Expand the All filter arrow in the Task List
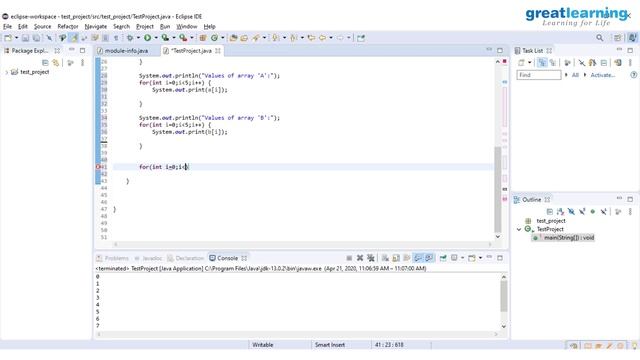The width and height of the screenshot is (640, 360). coord(566,75)
